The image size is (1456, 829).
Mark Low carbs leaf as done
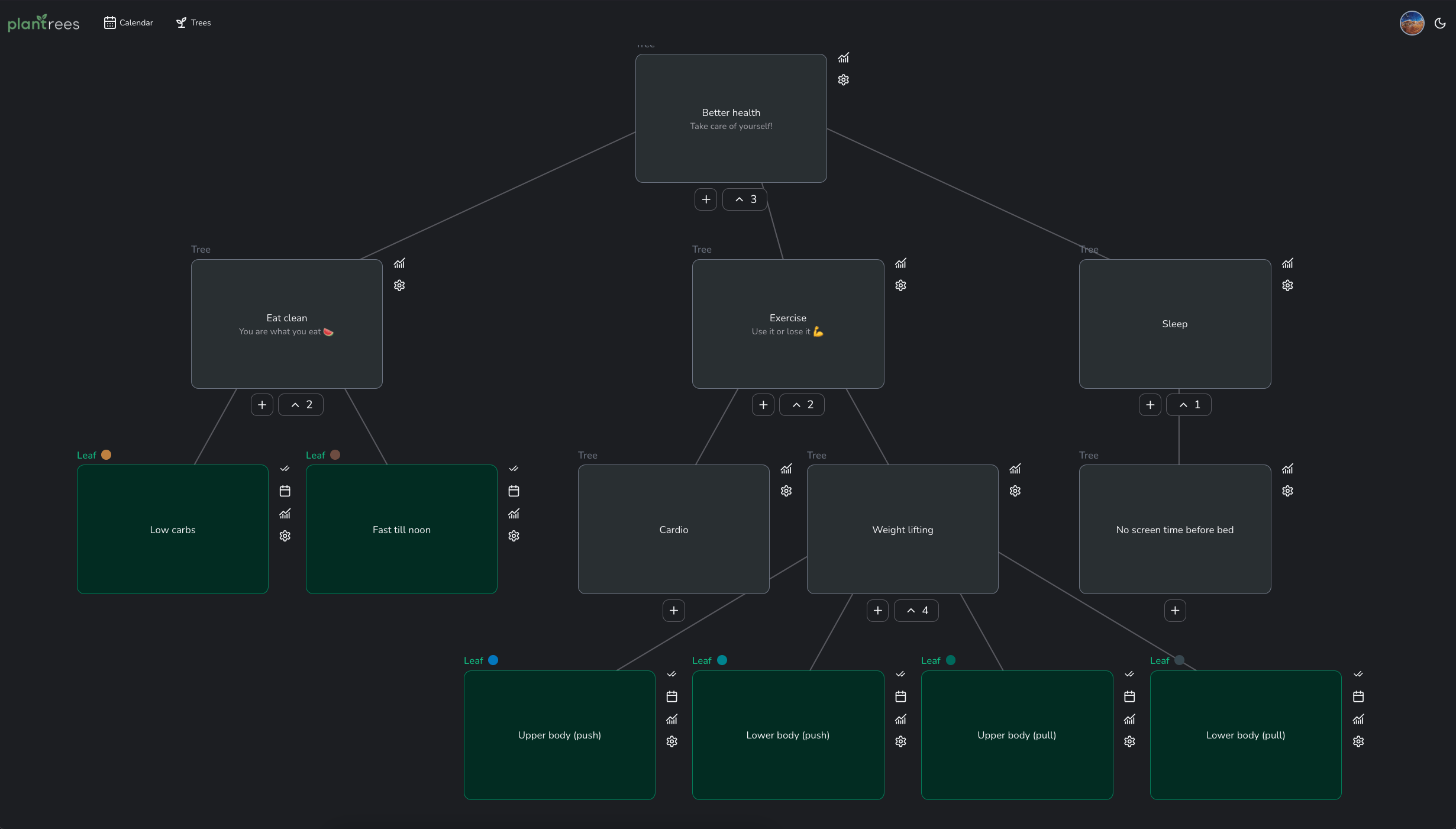pyautogui.click(x=285, y=469)
